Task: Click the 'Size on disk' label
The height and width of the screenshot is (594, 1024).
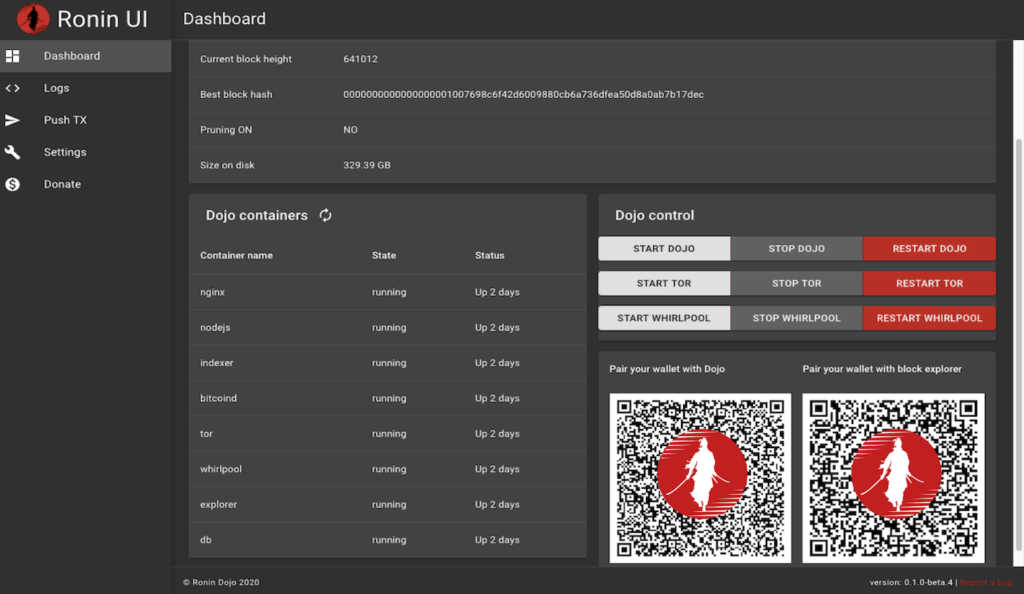Action: [x=227, y=165]
